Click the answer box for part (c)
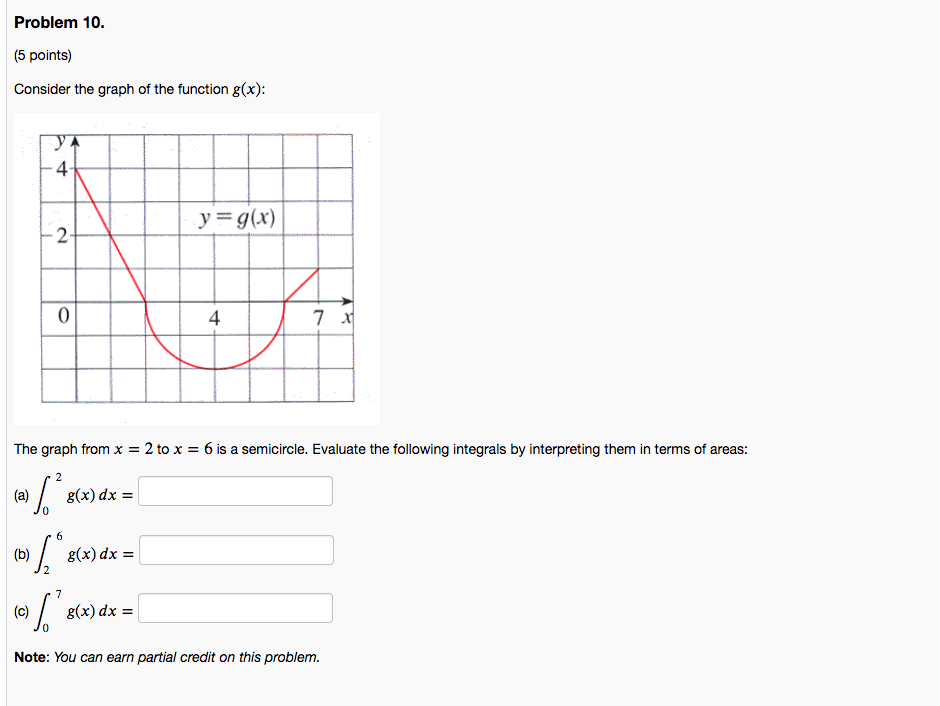Image resolution: width=940 pixels, height=706 pixels. [x=236, y=607]
